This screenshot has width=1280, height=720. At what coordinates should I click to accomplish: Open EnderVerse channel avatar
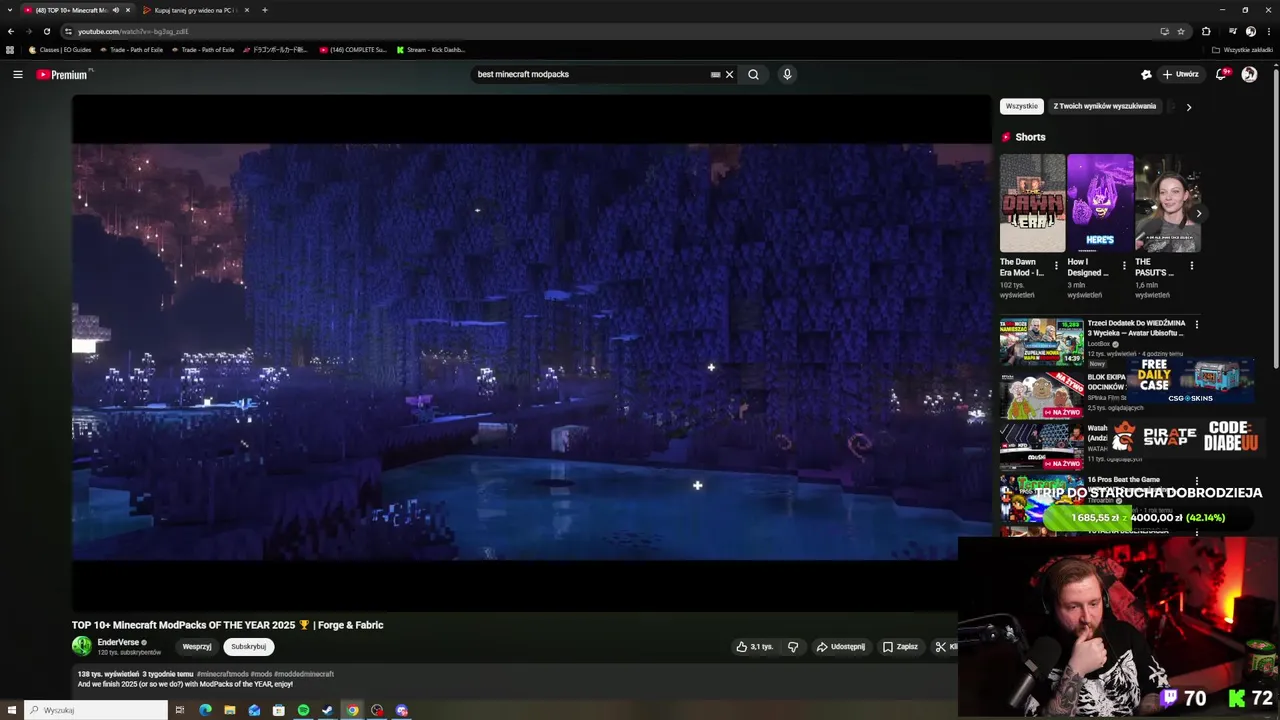point(81,646)
